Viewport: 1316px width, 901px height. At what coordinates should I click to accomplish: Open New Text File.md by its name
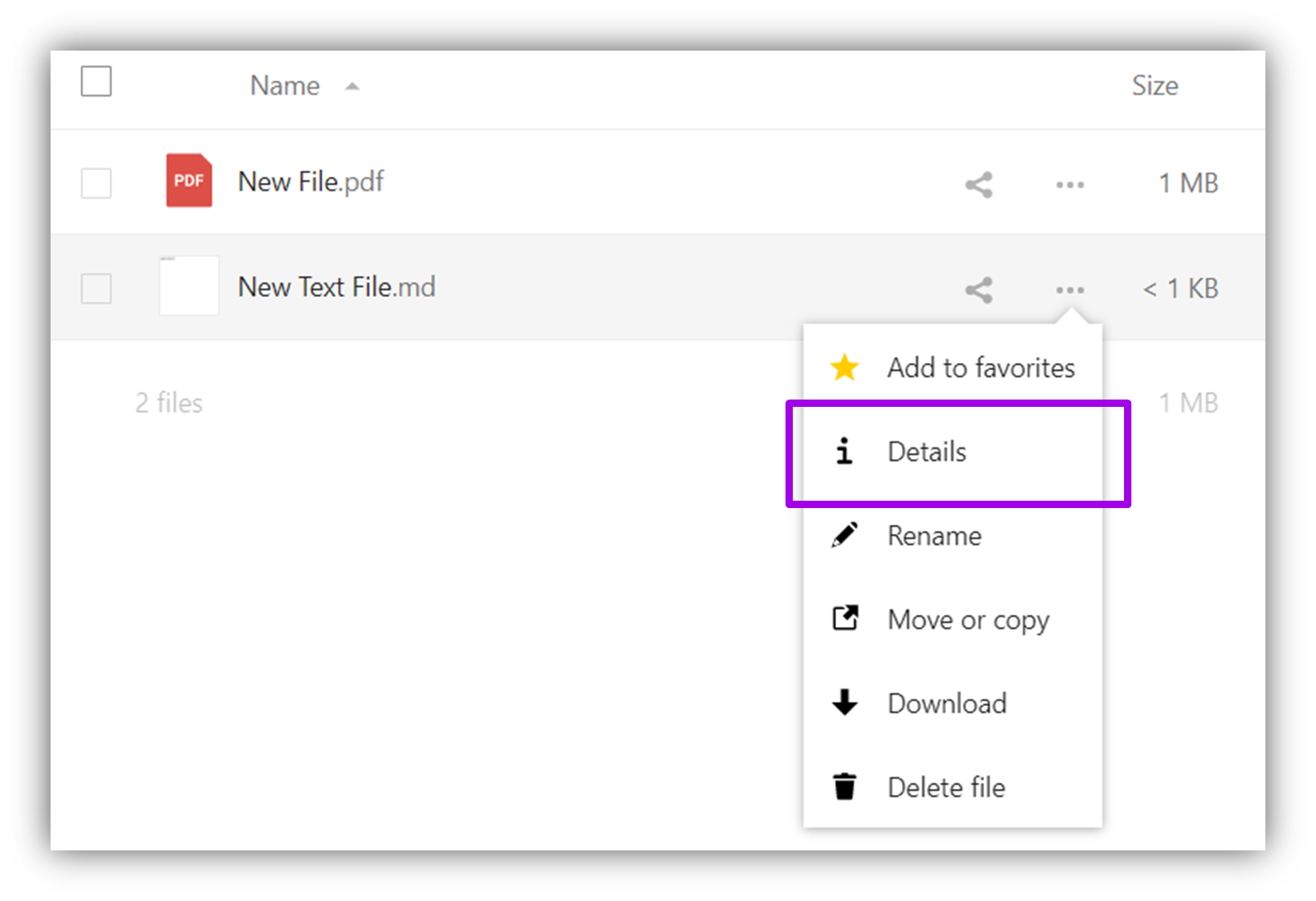click(x=336, y=287)
